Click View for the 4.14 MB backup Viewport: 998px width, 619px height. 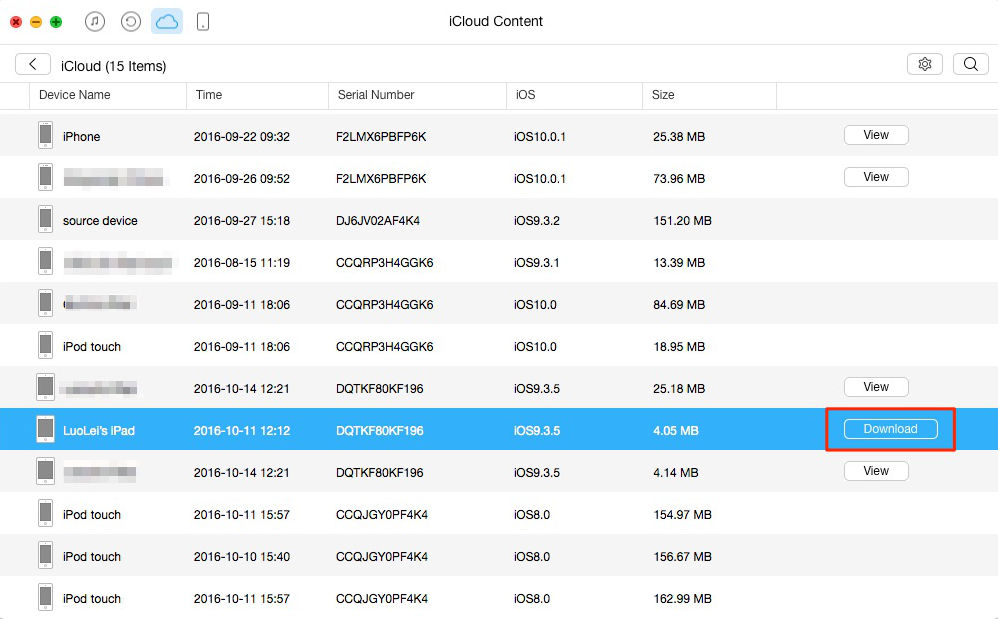876,471
